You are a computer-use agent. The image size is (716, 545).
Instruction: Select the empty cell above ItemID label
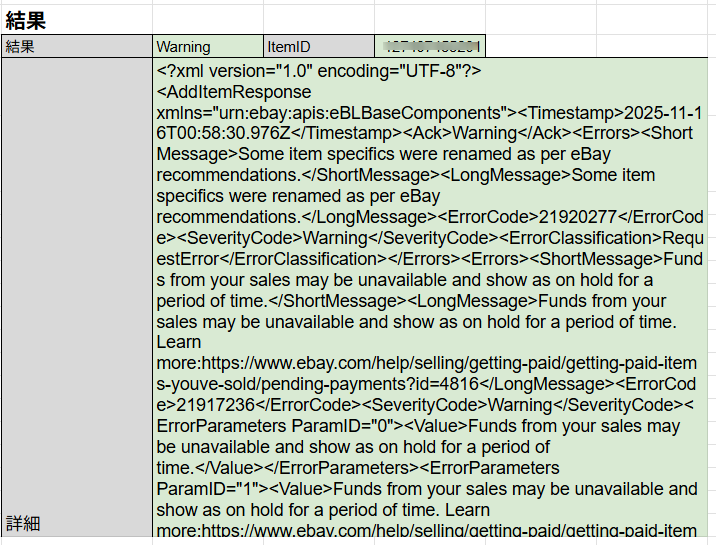click(319, 18)
